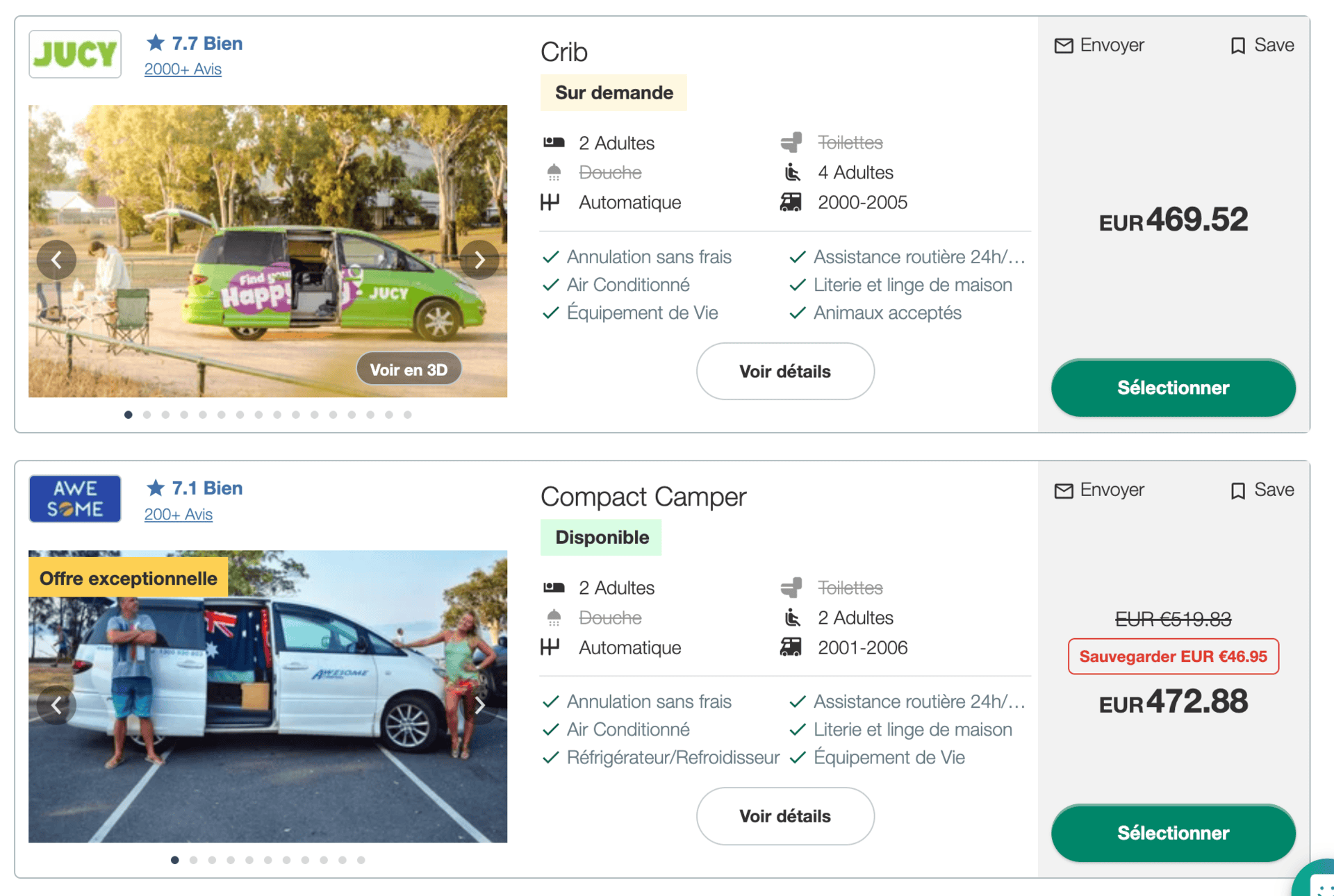Jump to second dot in Crib carousel
The image size is (1334, 896).
click(147, 415)
